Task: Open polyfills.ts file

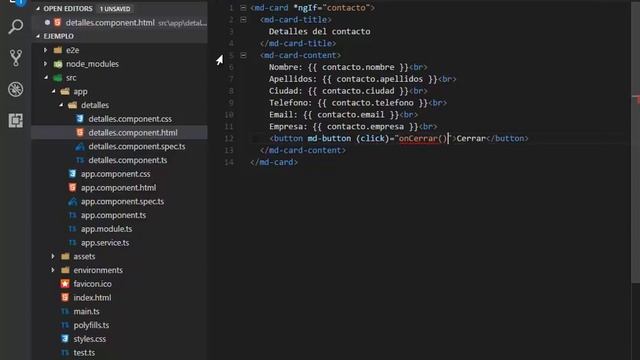Action: point(91,325)
